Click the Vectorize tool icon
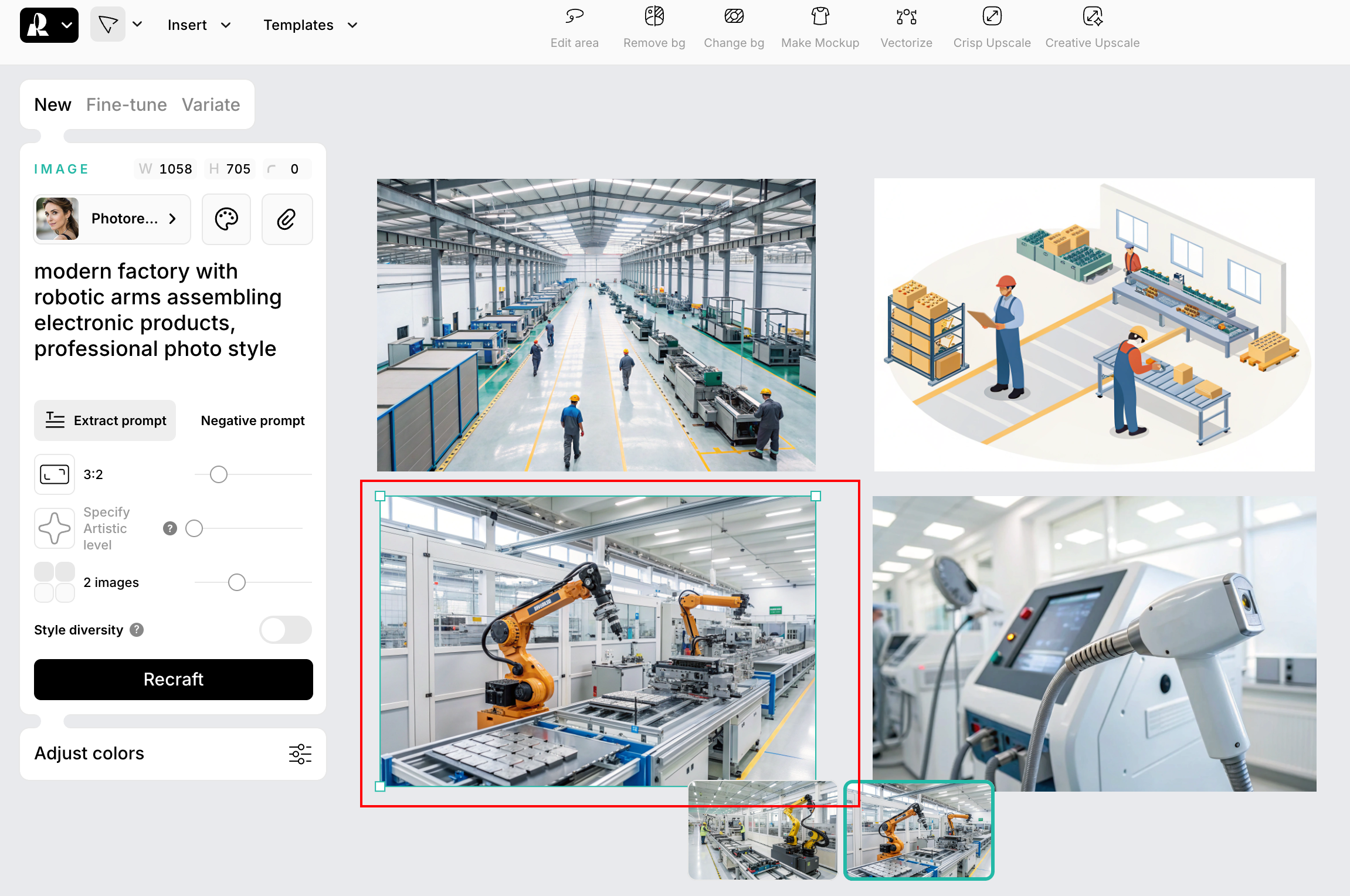1350x896 pixels. click(906, 16)
